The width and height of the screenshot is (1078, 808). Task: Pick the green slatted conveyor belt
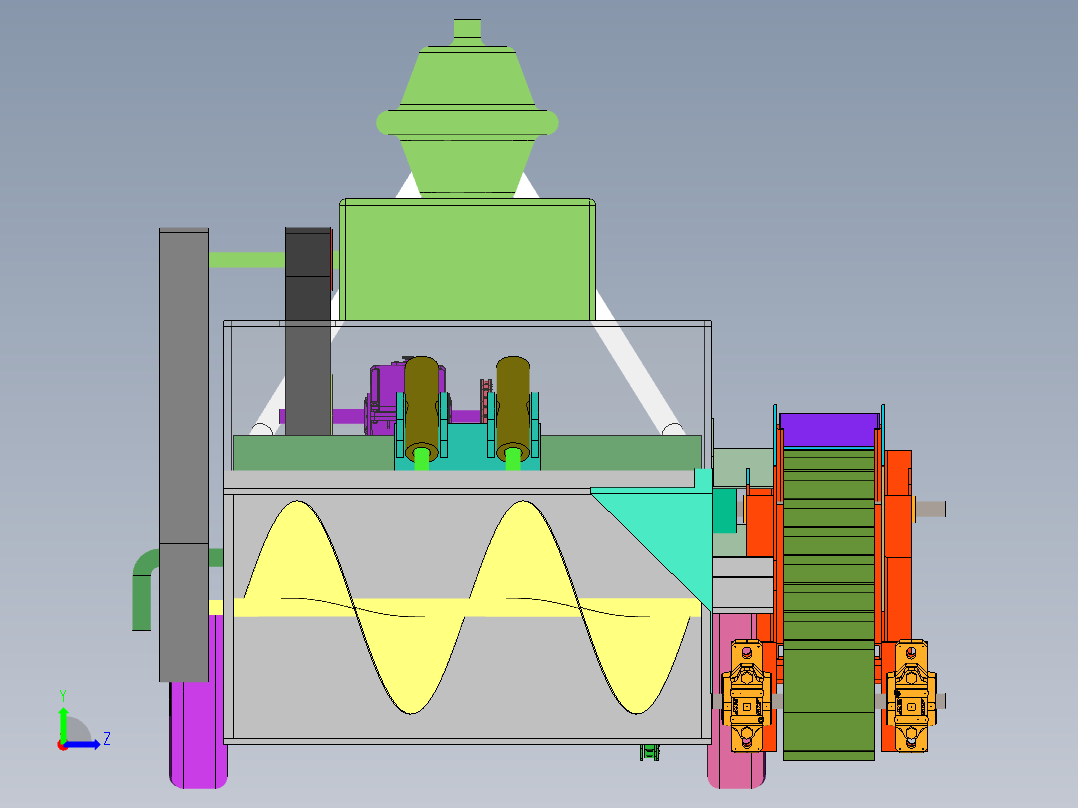(x=829, y=604)
